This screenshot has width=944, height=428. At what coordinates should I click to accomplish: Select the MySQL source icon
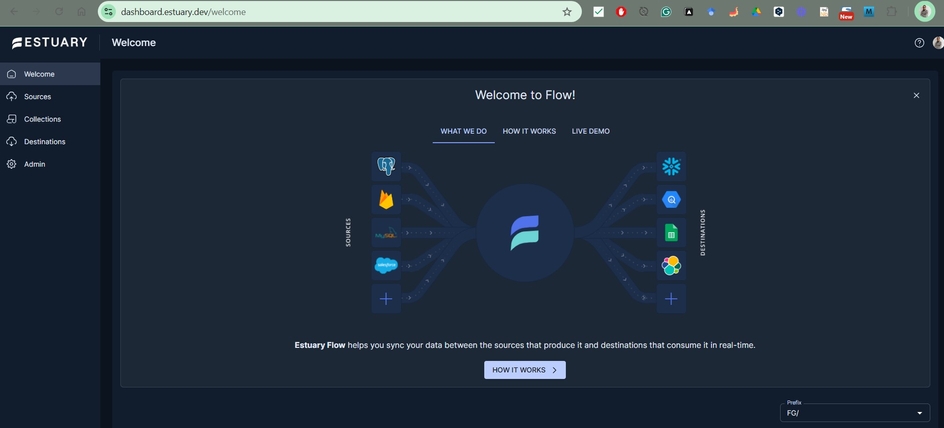(x=386, y=233)
